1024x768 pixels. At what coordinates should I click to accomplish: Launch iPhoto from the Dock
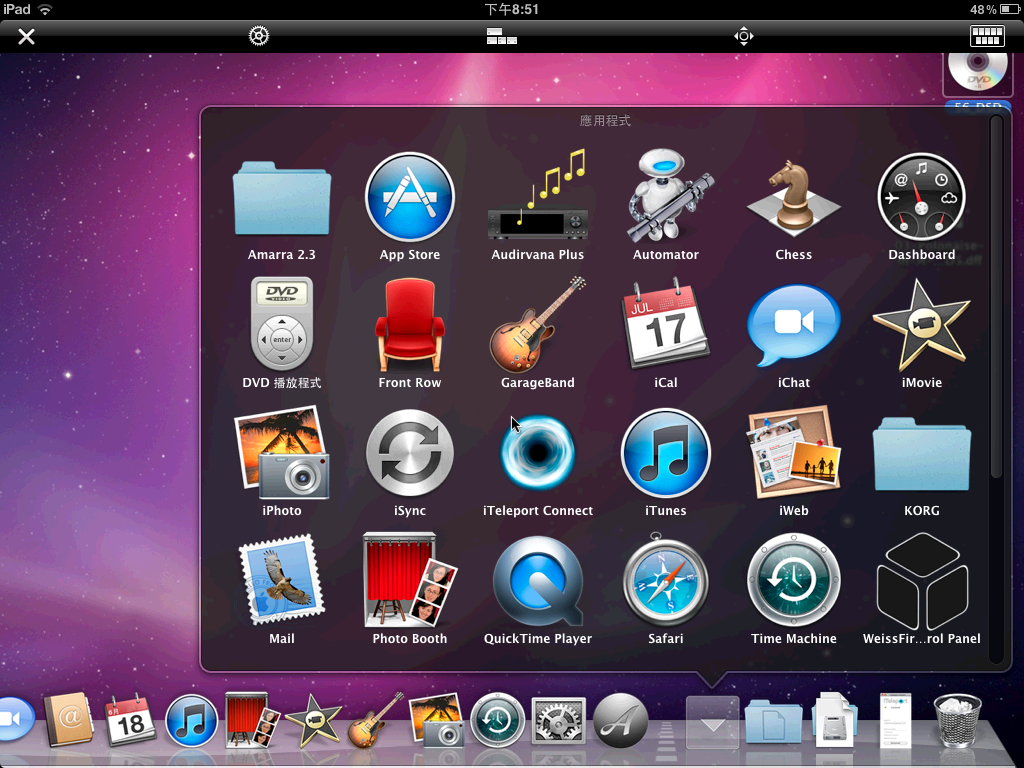tap(436, 720)
